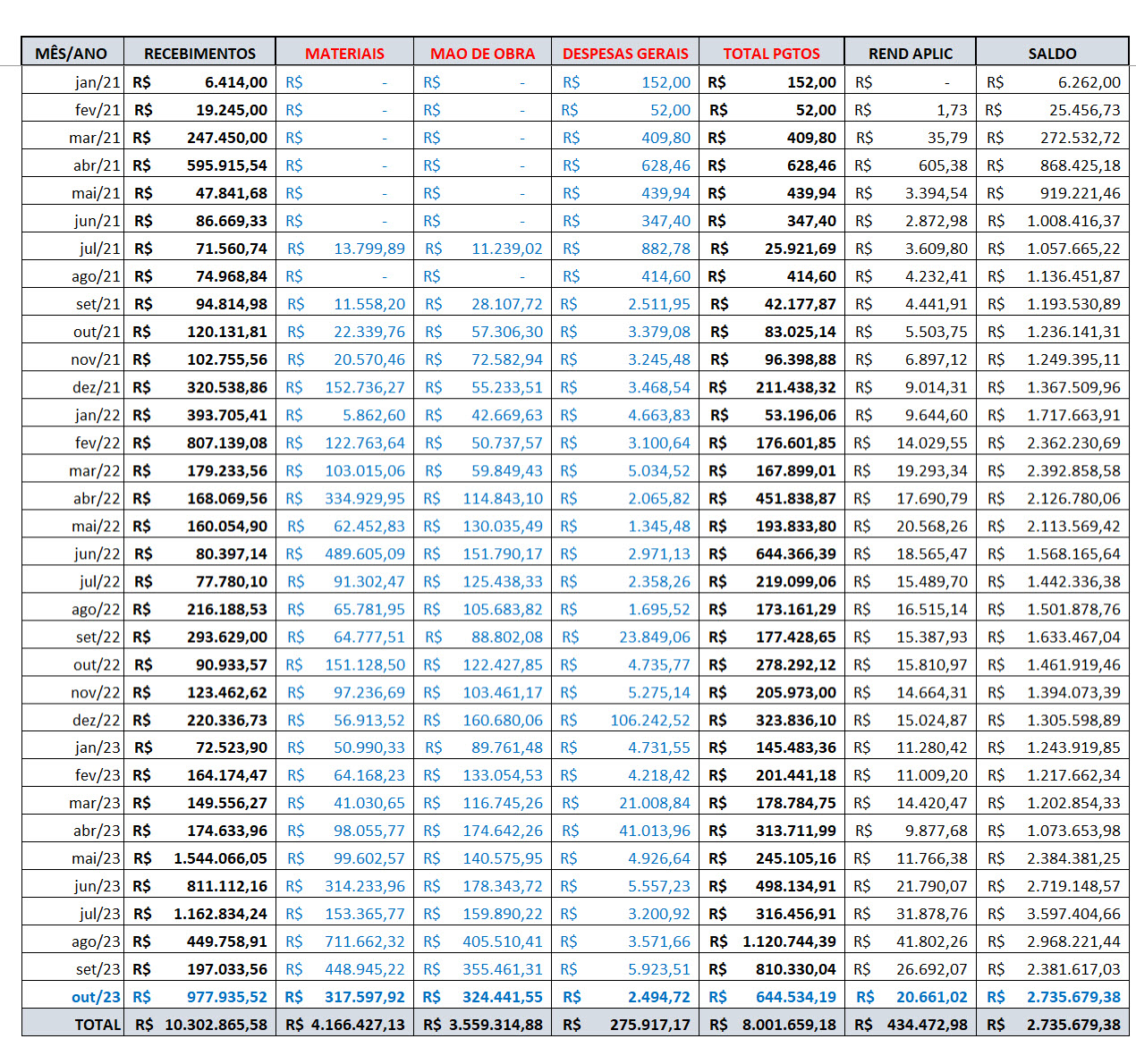Select the SALDO column header
This screenshot has width=1136, height=1064.
(1052, 54)
